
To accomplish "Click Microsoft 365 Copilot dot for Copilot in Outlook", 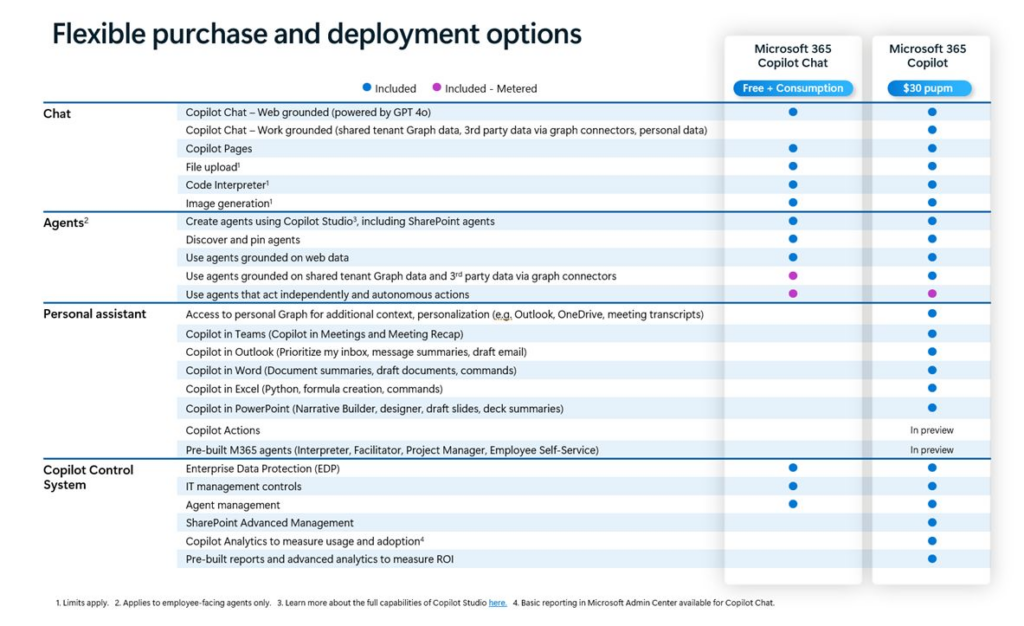I will tap(932, 352).
